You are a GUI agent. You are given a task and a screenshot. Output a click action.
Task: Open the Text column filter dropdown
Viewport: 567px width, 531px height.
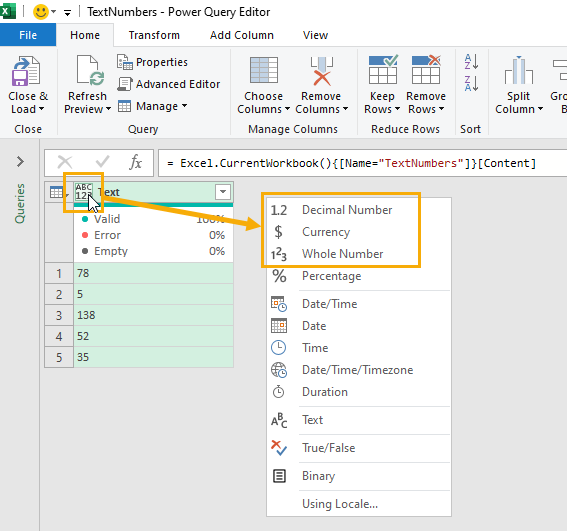(x=223, y=192)
